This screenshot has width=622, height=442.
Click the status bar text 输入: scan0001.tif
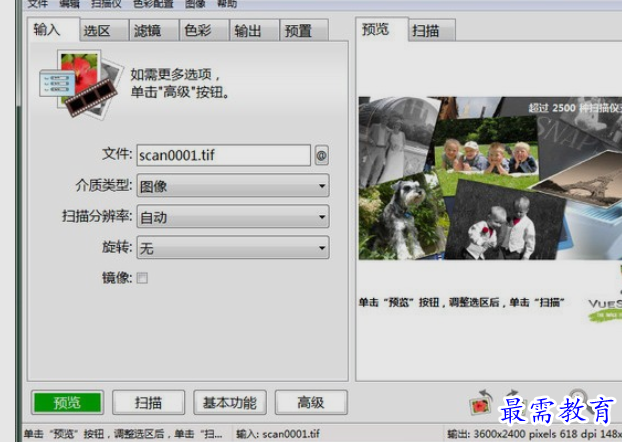coord(278,434)
